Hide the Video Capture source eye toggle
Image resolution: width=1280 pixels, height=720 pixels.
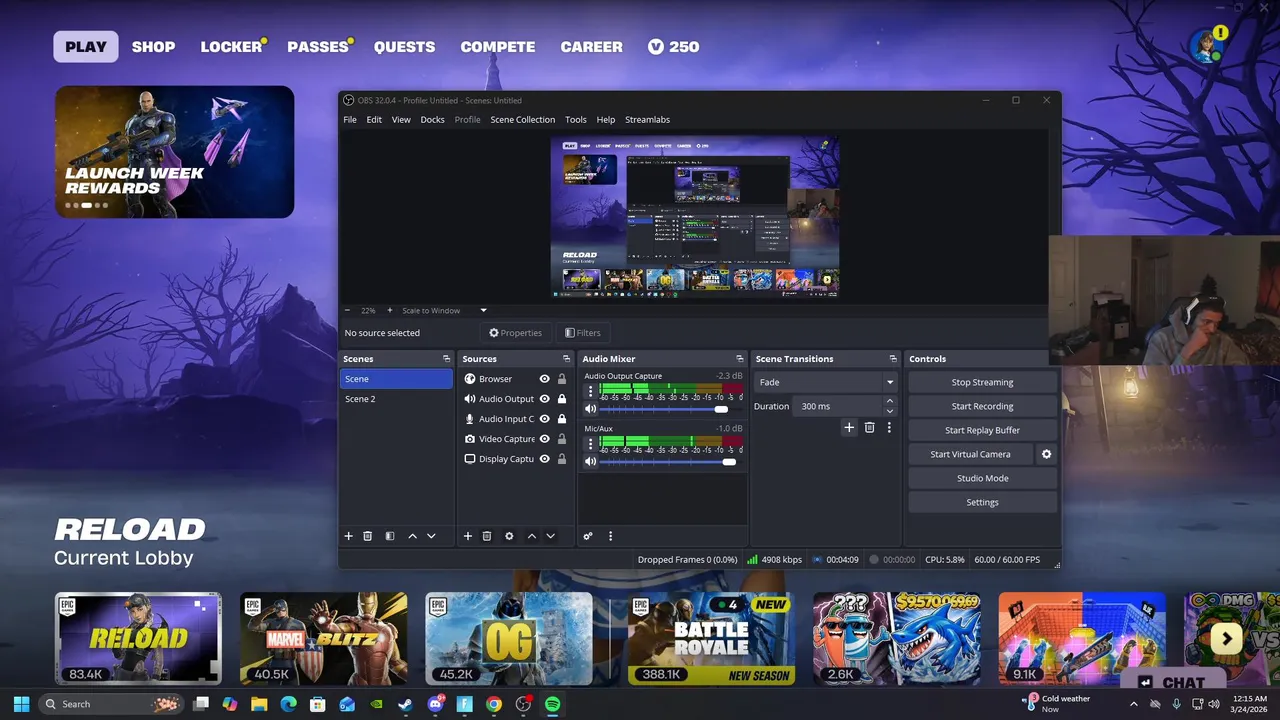[x=545, y=439]
